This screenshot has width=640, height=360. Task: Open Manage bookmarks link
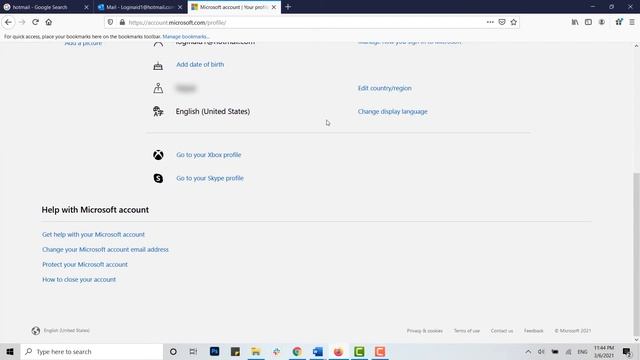tap(186, 37)
